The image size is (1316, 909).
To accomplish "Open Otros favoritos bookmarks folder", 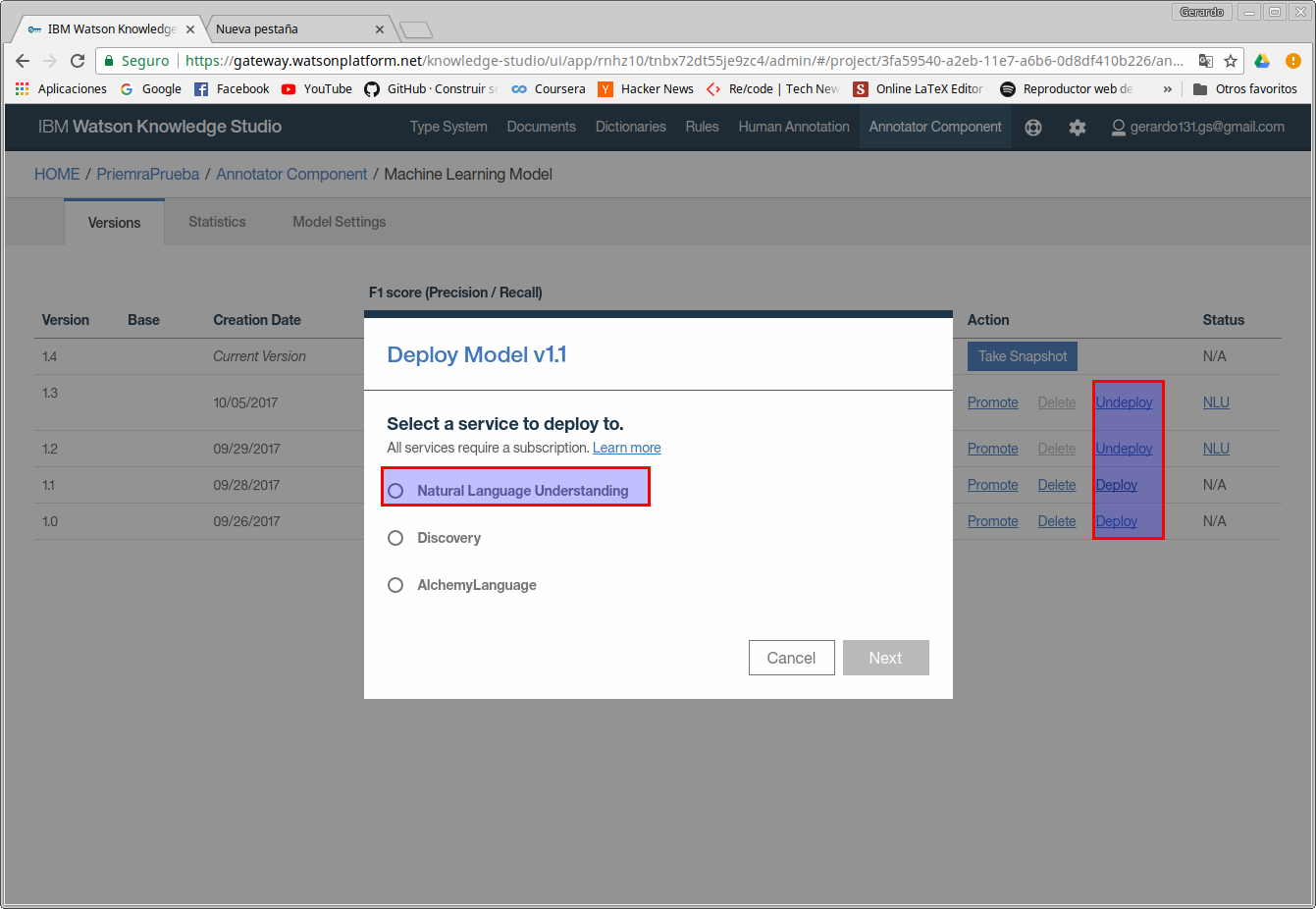I will tap(1245, 89).
